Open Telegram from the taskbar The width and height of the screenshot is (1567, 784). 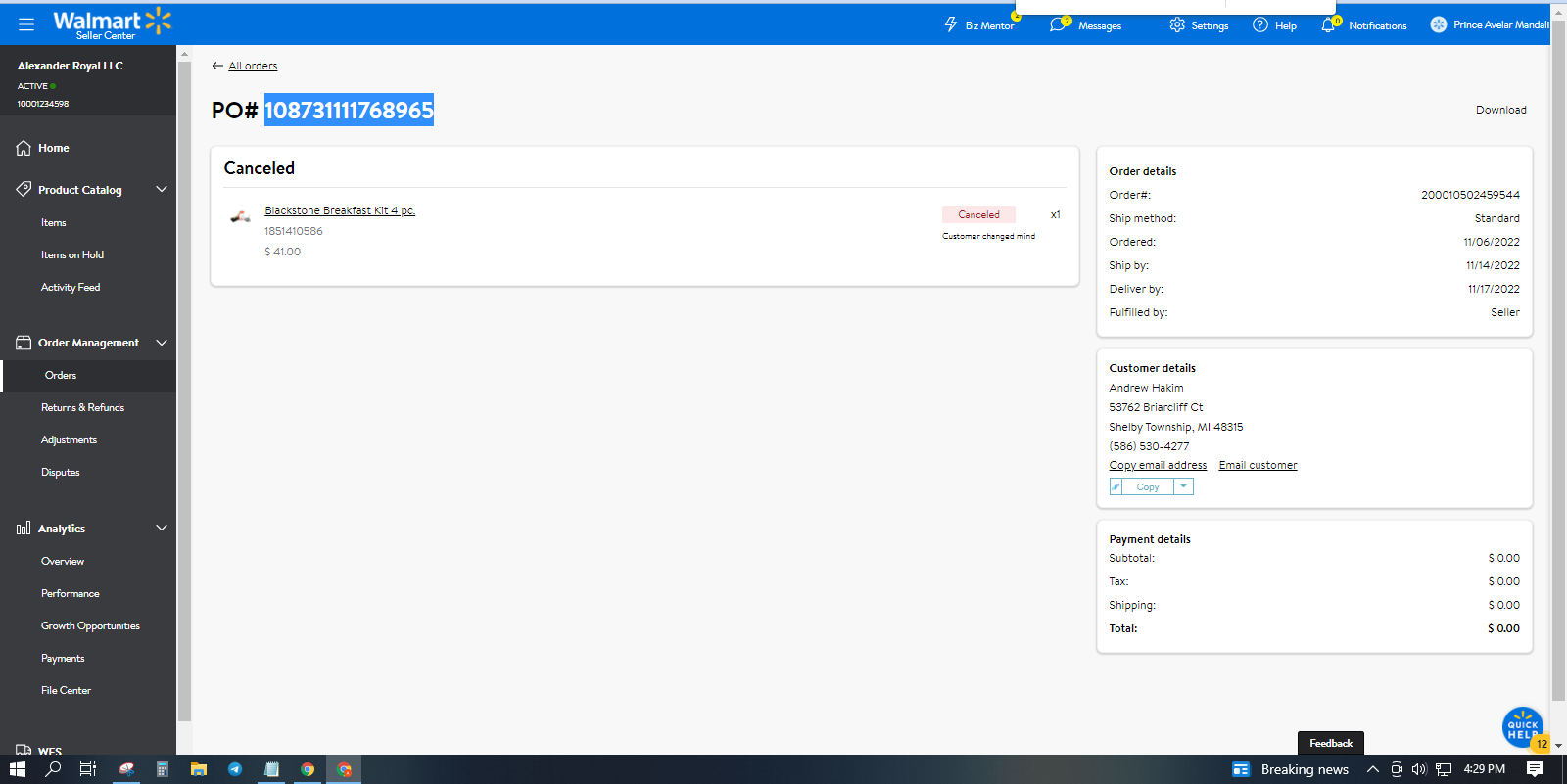click(x=235, y=769)
